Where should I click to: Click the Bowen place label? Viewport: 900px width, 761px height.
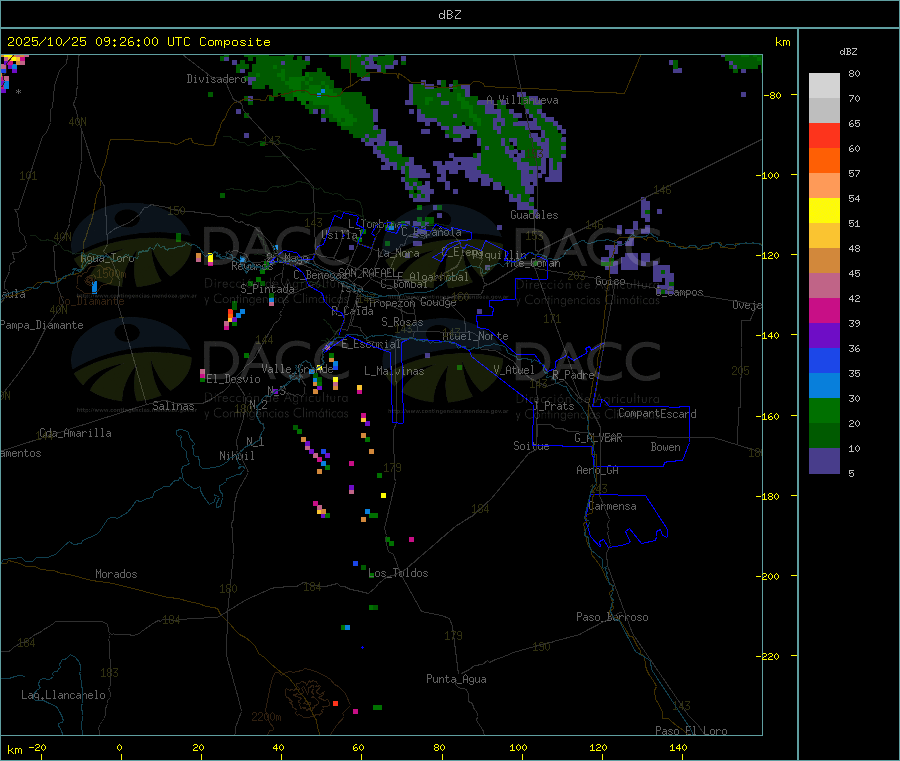(665, 447)
